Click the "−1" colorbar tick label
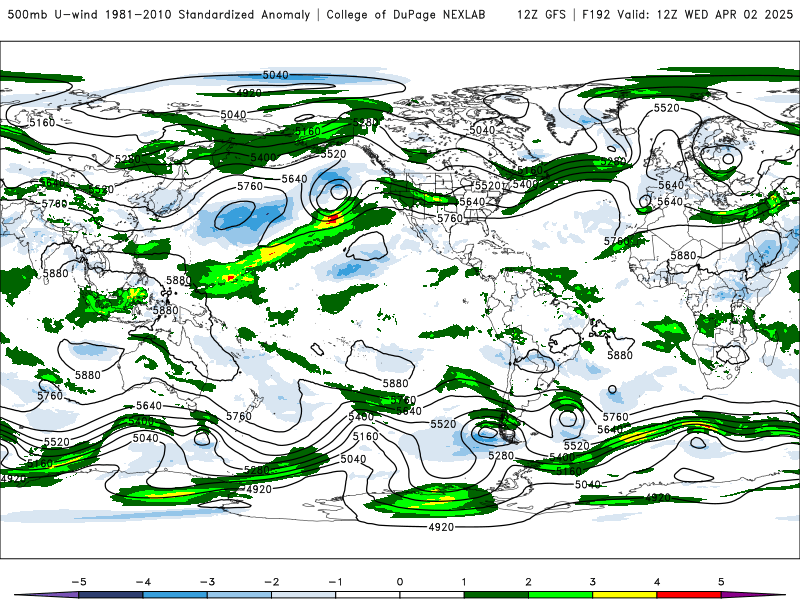Viewport: 800px width, 600px height. pyautogui.click(x=335, y=582)
